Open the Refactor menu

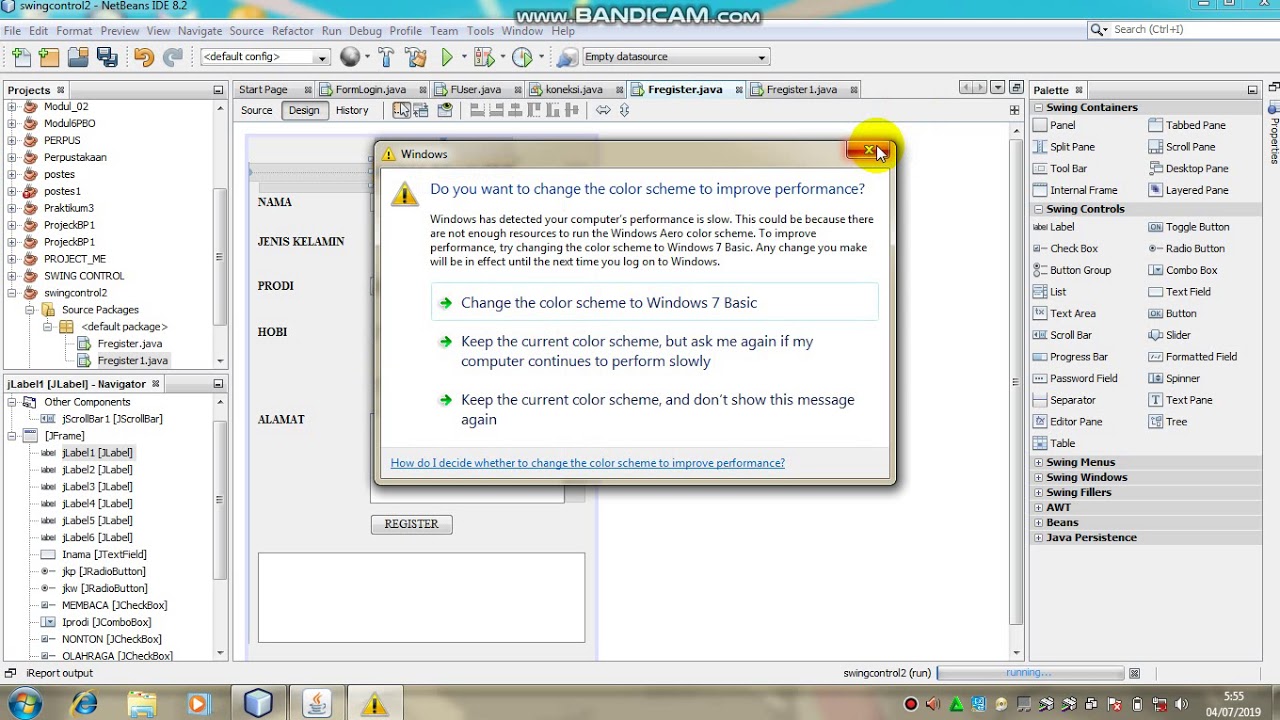coord(292,31)
